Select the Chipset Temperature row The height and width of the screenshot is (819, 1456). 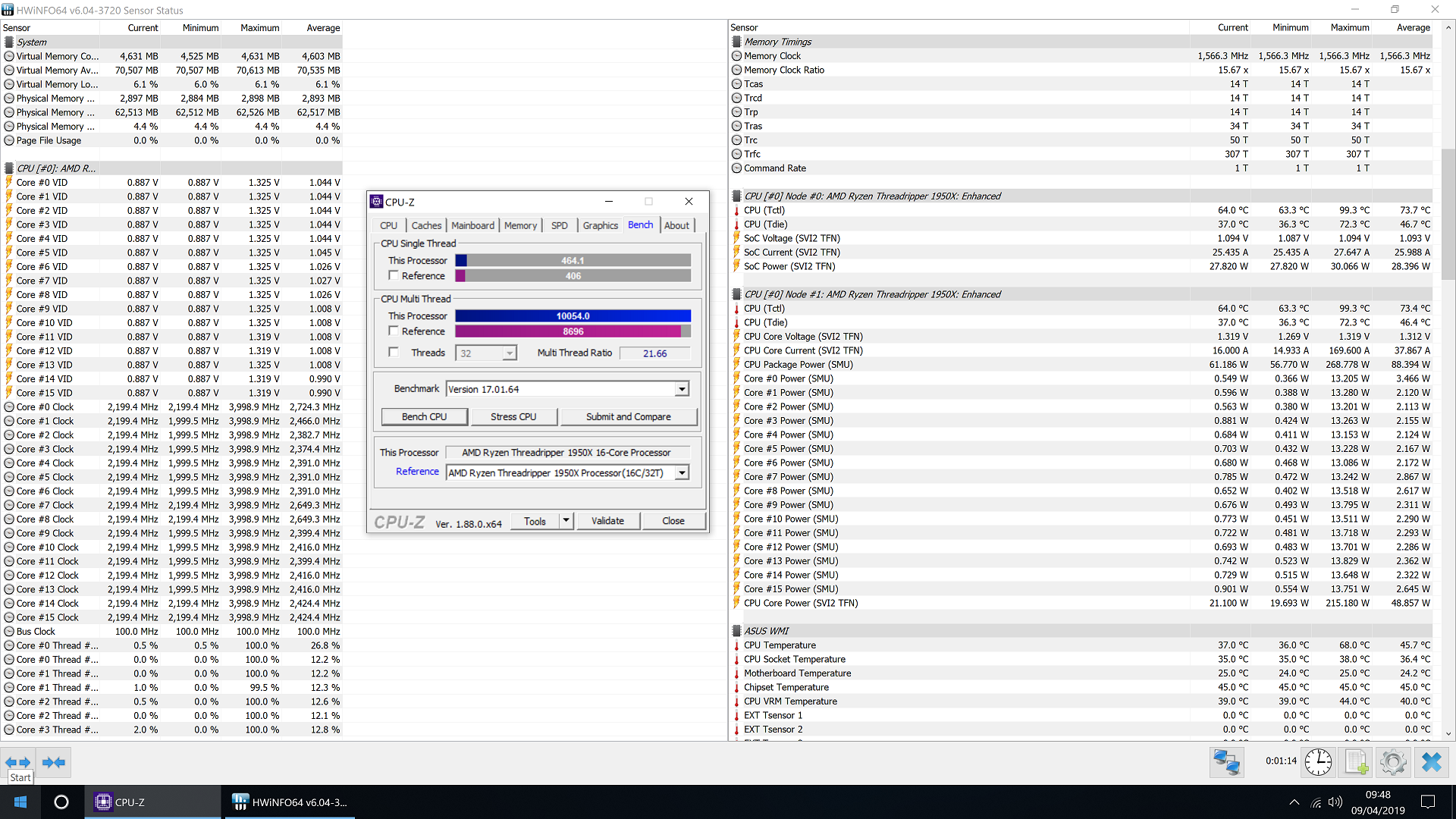pyautogui.click(x=1083, y=688)
